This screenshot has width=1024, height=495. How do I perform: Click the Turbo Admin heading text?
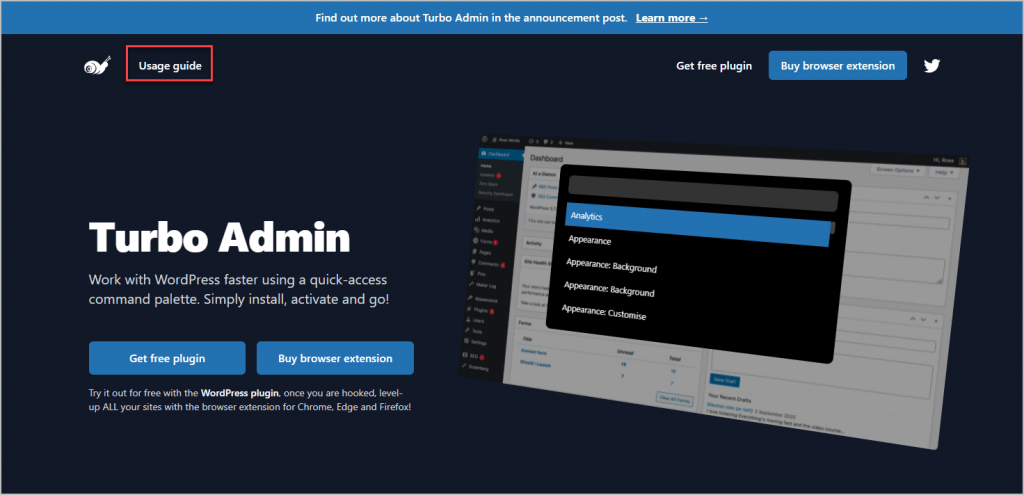tap(219, 236)
